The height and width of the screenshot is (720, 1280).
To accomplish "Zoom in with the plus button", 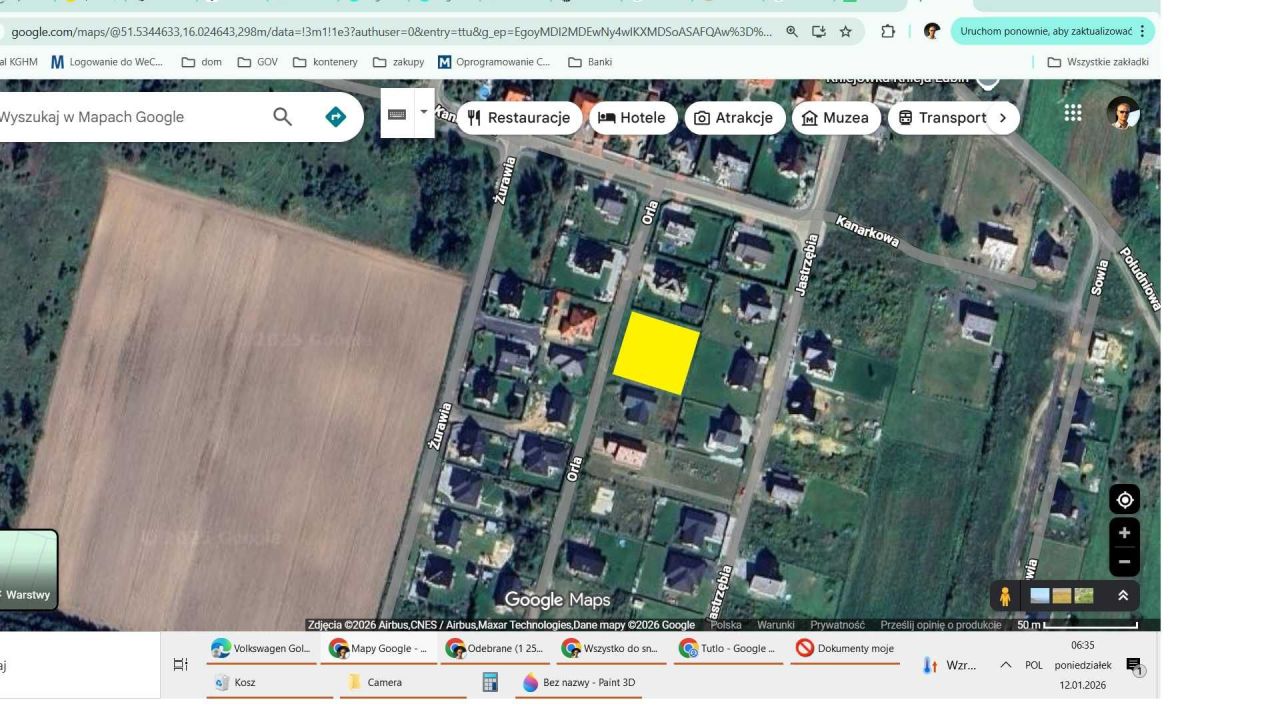I will (x=1124, y=533).
